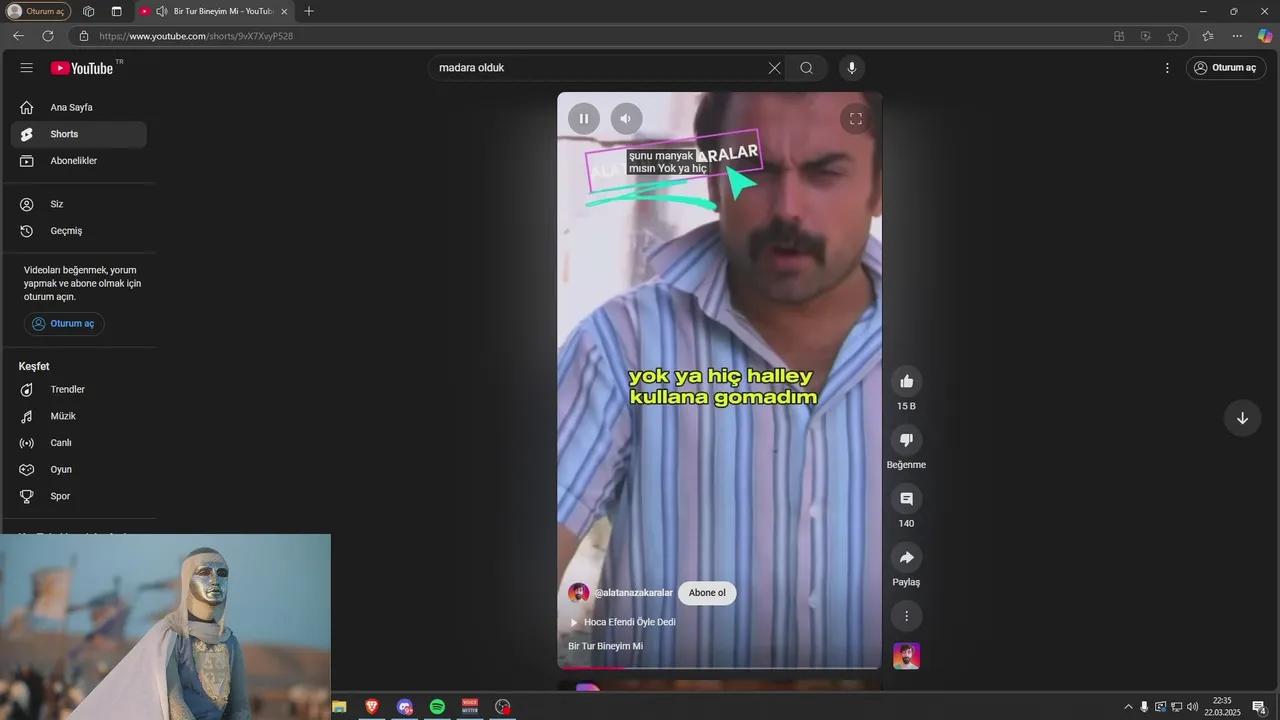The image size is (1280, 720).
Task: Click sidebar Oturum aç sign-in button
Action: click(64, 324)
